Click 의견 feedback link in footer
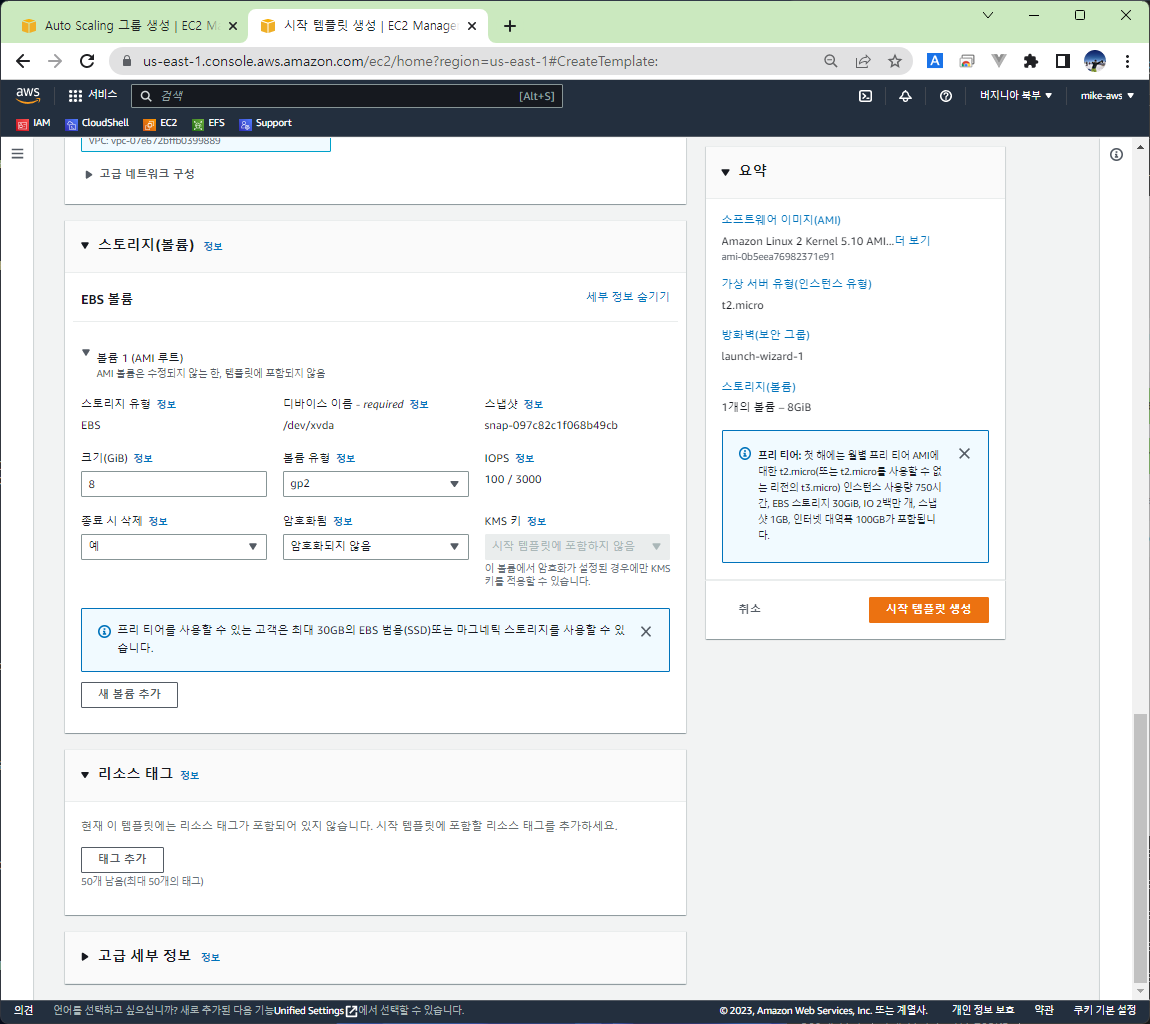This screenshot has width=1150, height=1024. (23, 1010)
